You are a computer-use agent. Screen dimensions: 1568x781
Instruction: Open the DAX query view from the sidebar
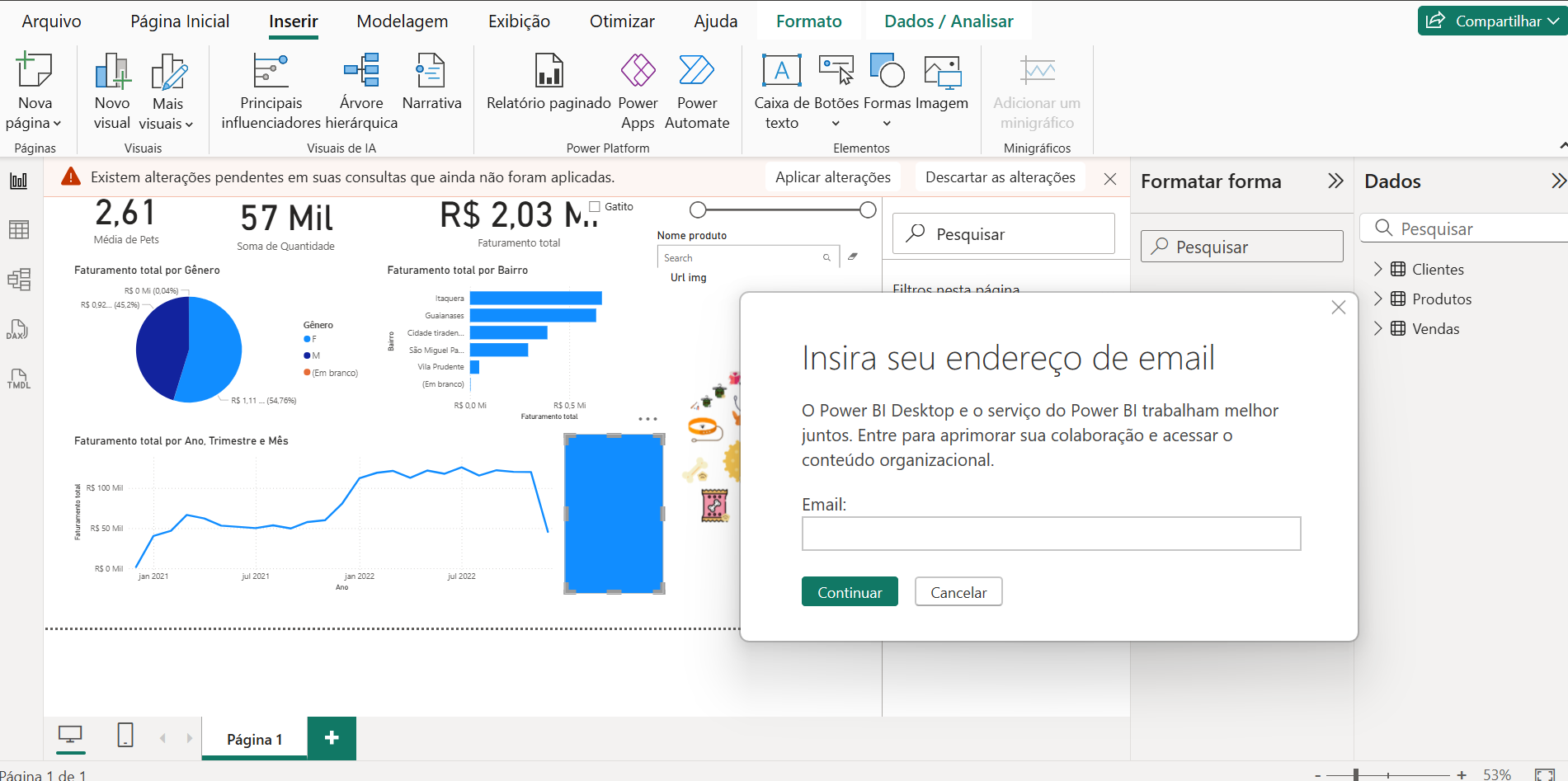tap(18, 330)
